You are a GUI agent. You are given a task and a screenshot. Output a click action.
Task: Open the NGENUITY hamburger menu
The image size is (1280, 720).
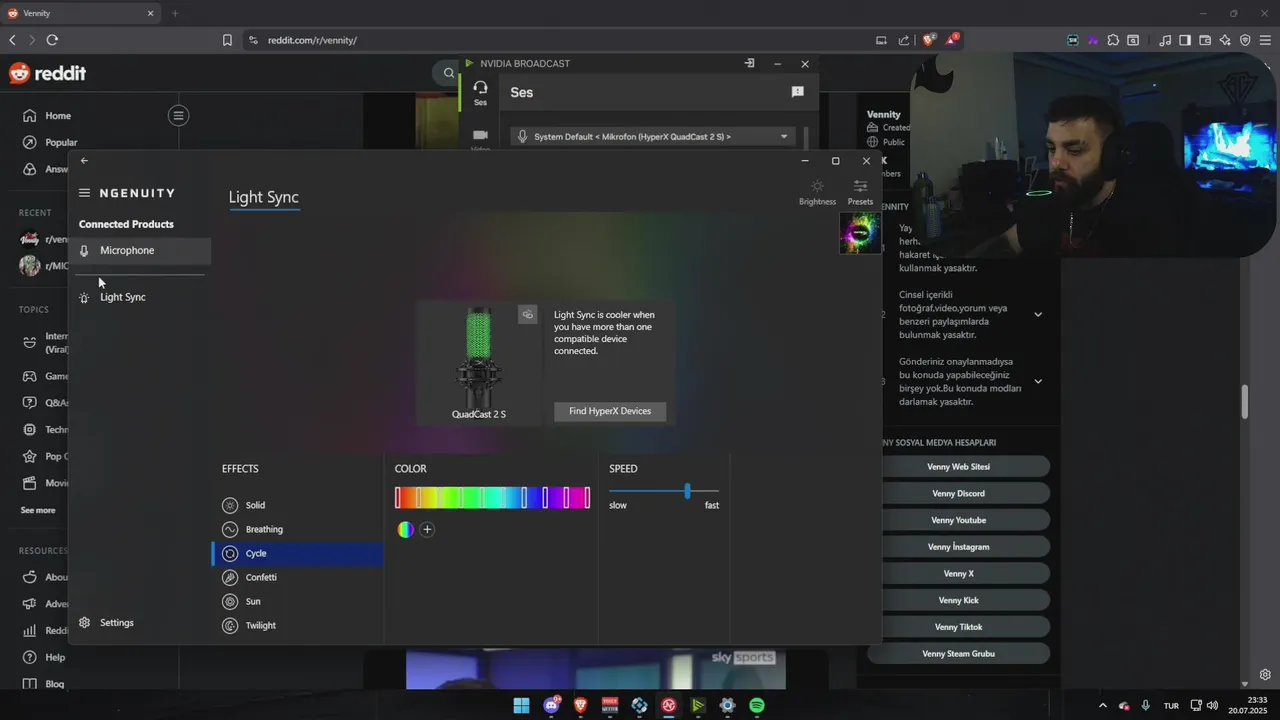pyautogui.click(x=84, y=193)
